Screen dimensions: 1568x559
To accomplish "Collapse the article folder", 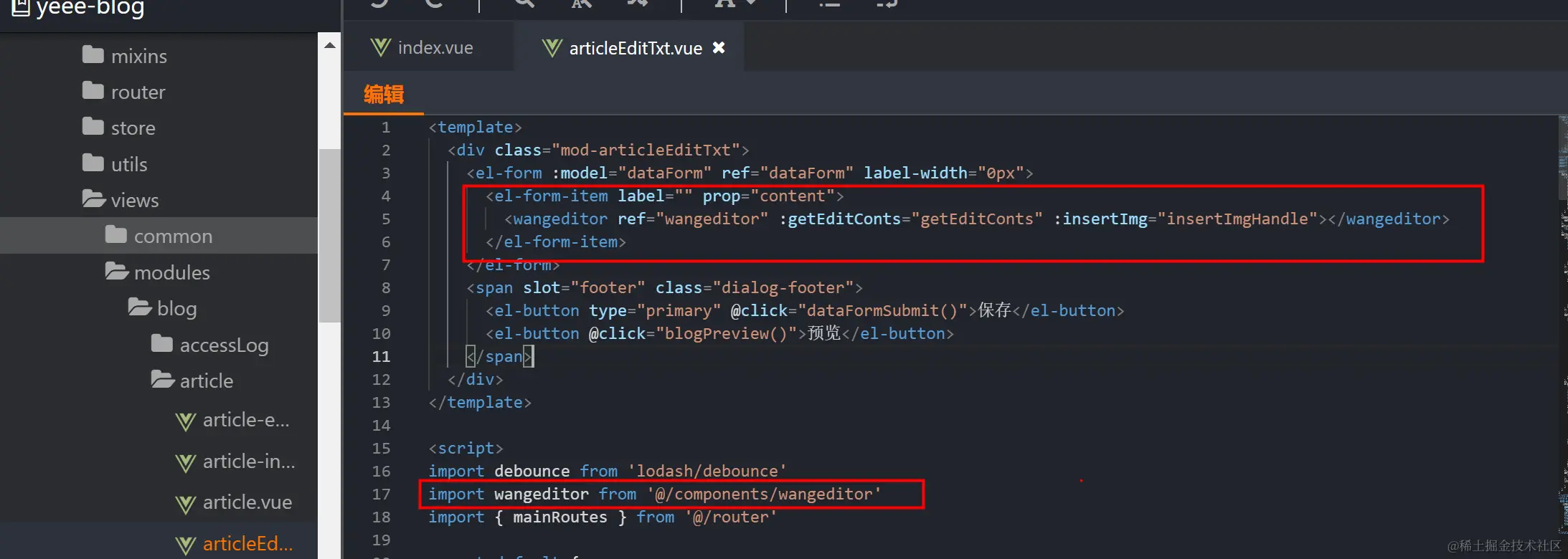I will pos(192,381).
